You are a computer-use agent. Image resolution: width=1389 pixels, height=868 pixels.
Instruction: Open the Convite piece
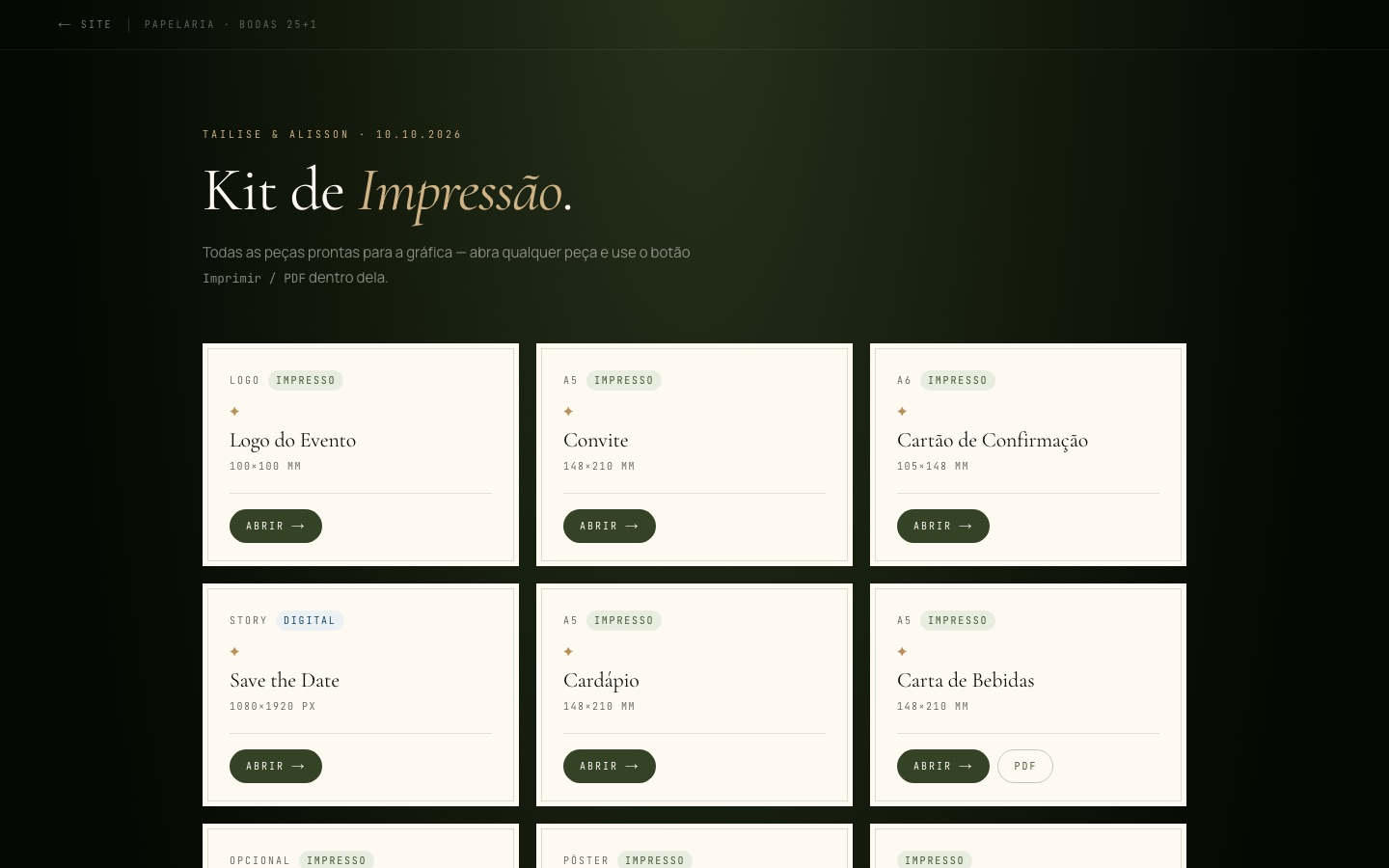(x=610, y=526)
